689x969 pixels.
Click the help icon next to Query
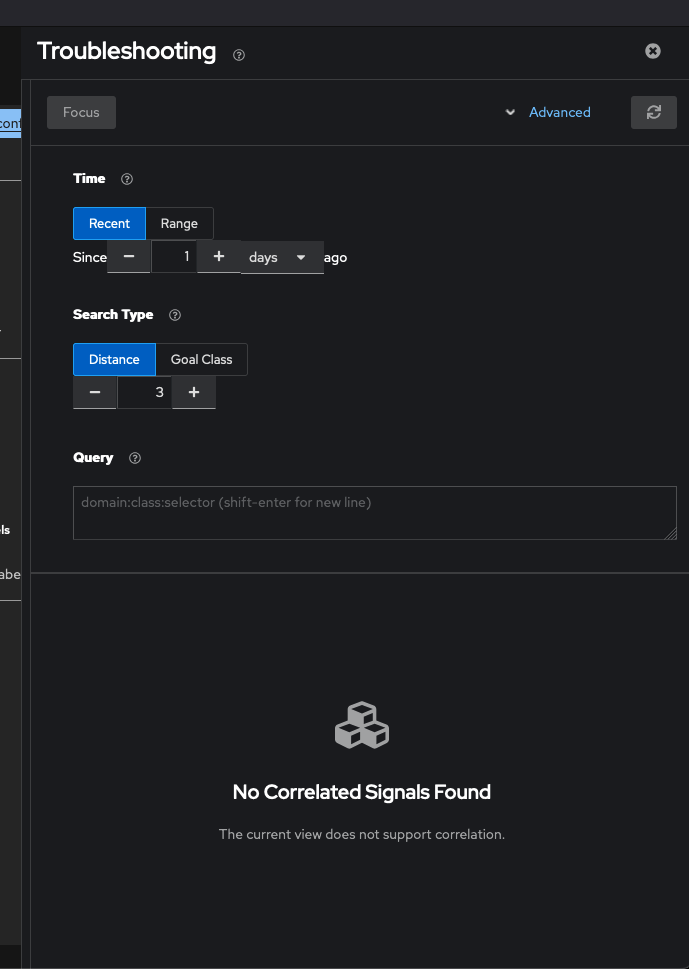[x=135, y=458]
